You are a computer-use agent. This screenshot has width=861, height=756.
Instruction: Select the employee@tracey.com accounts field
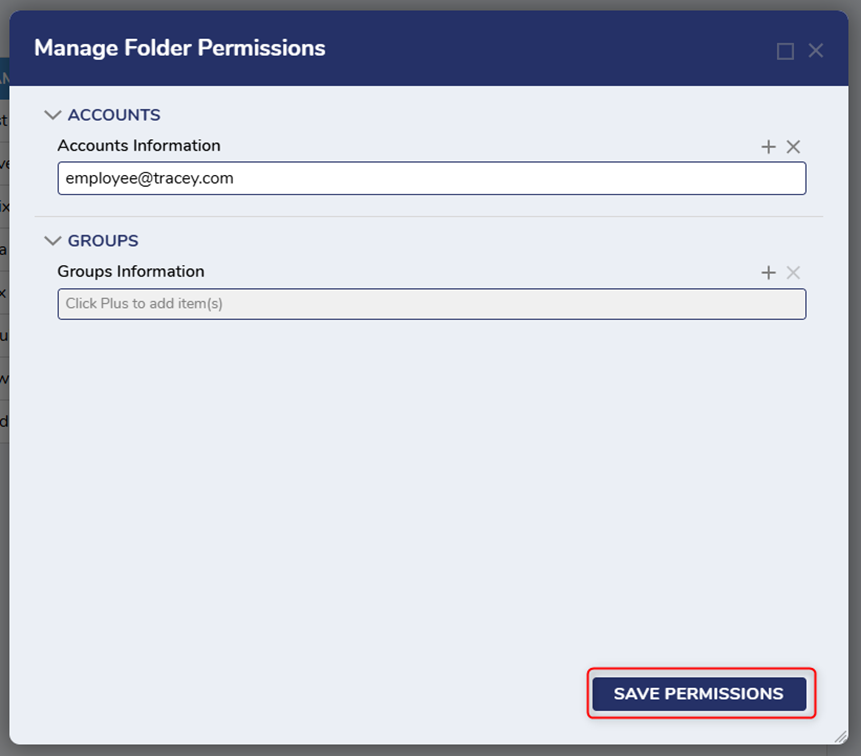[431, 179]
